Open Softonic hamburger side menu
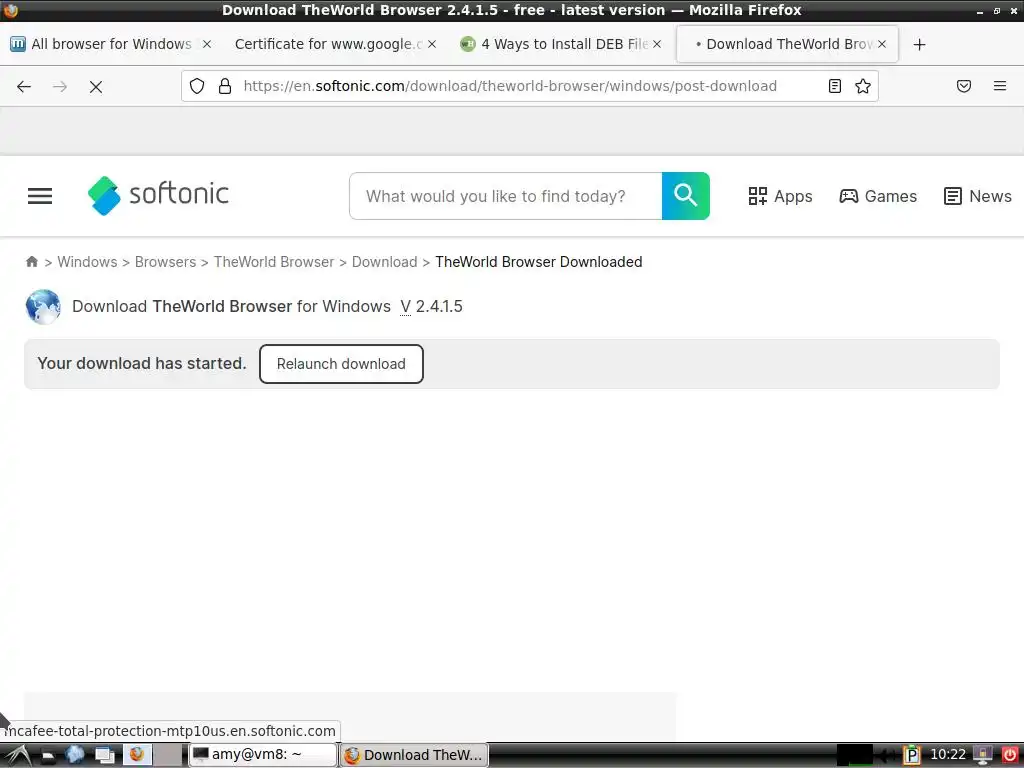The height and width of the screenshot is (768, 1024). pos(40,196)
